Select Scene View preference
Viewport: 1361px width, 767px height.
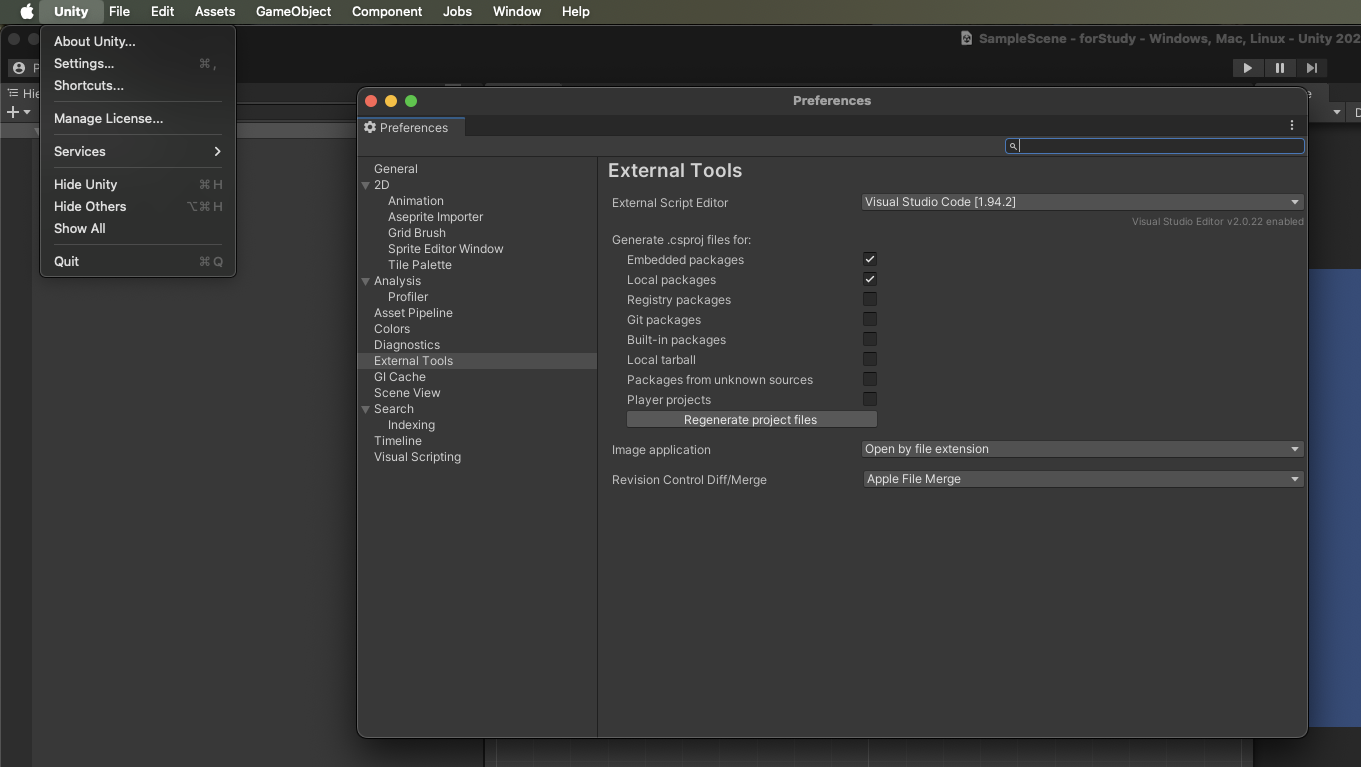pos(407,393)
